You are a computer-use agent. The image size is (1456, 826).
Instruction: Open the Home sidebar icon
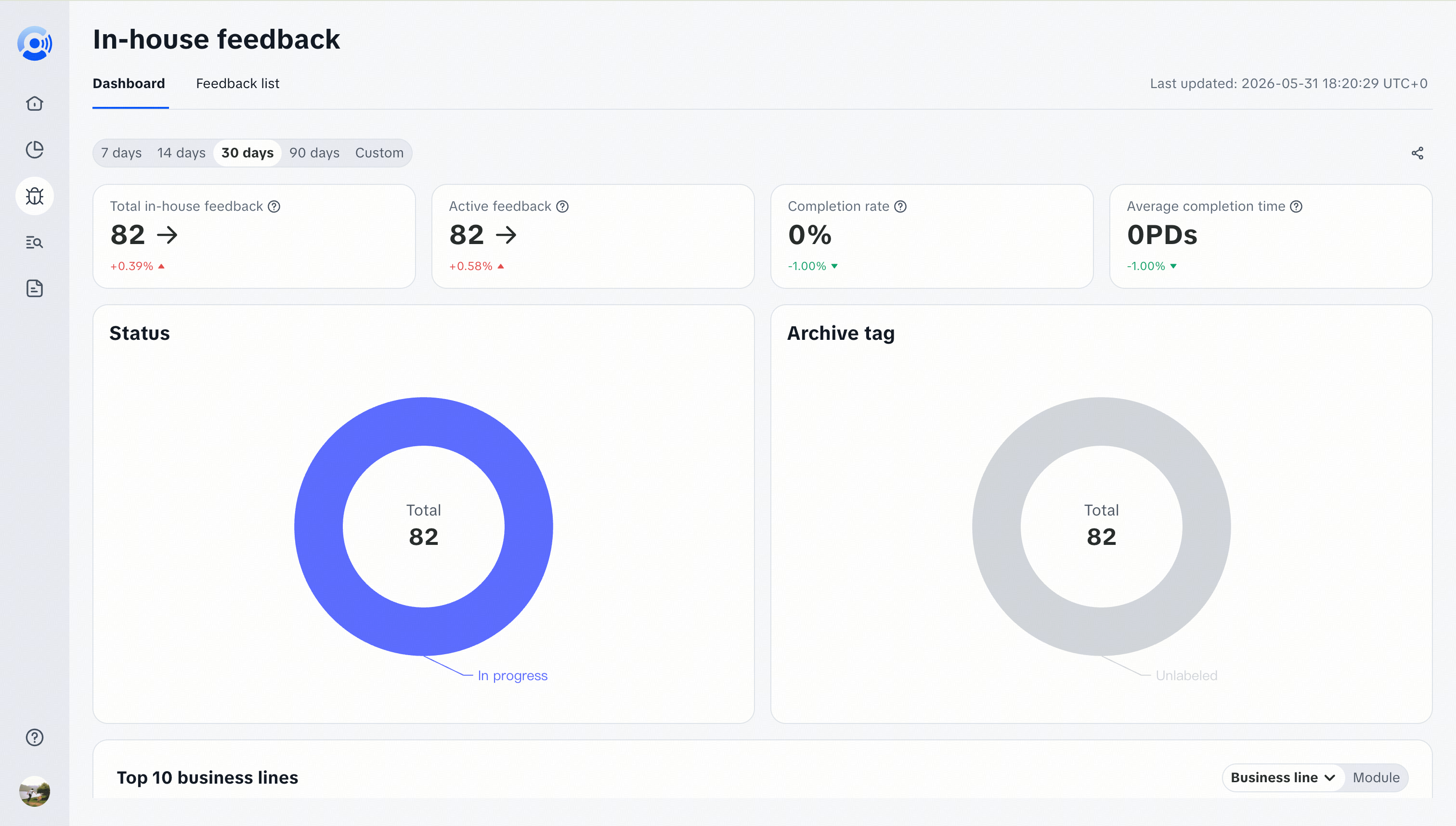tap(35, 103)
